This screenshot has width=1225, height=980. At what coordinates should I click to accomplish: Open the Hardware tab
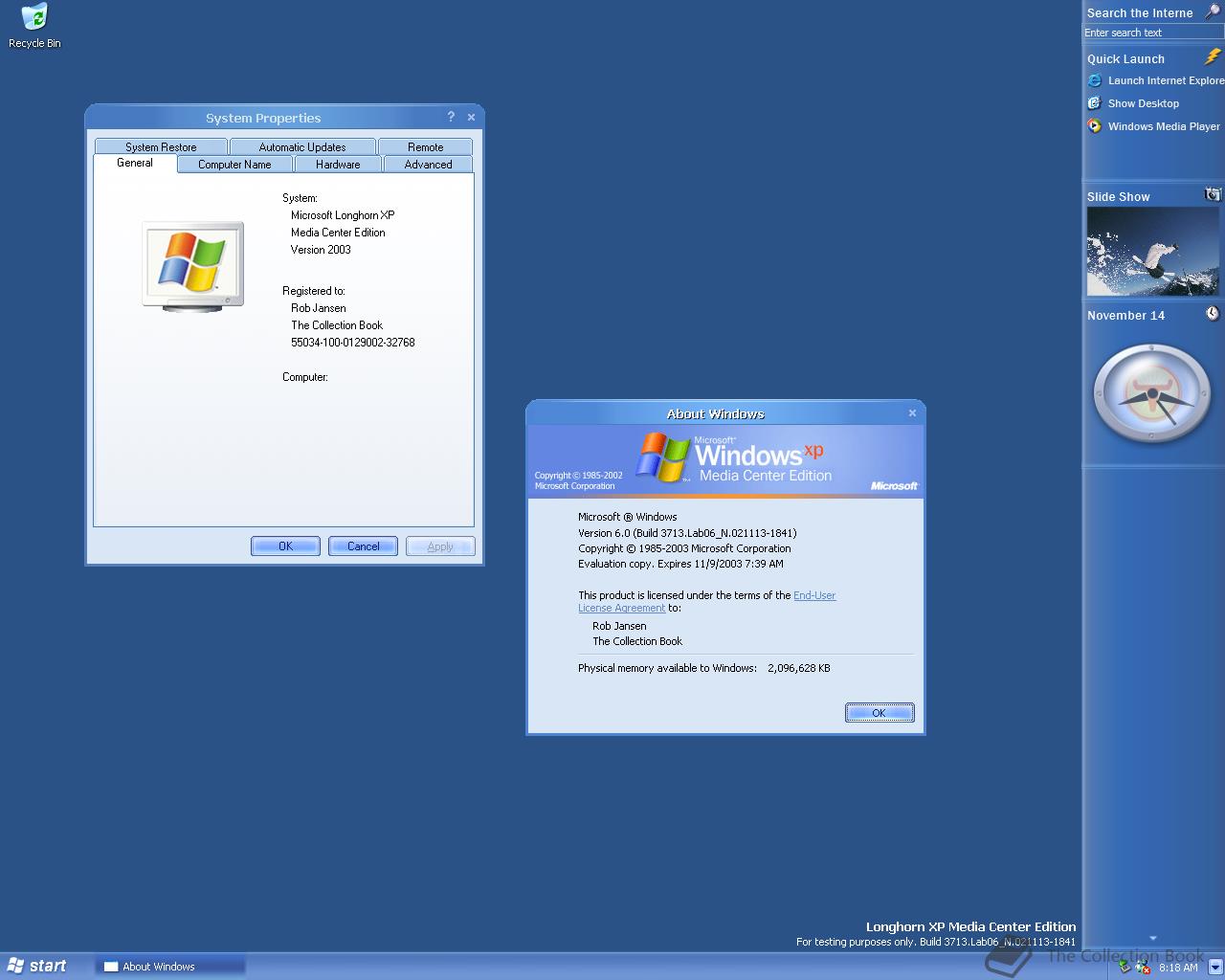coord(338,165)
